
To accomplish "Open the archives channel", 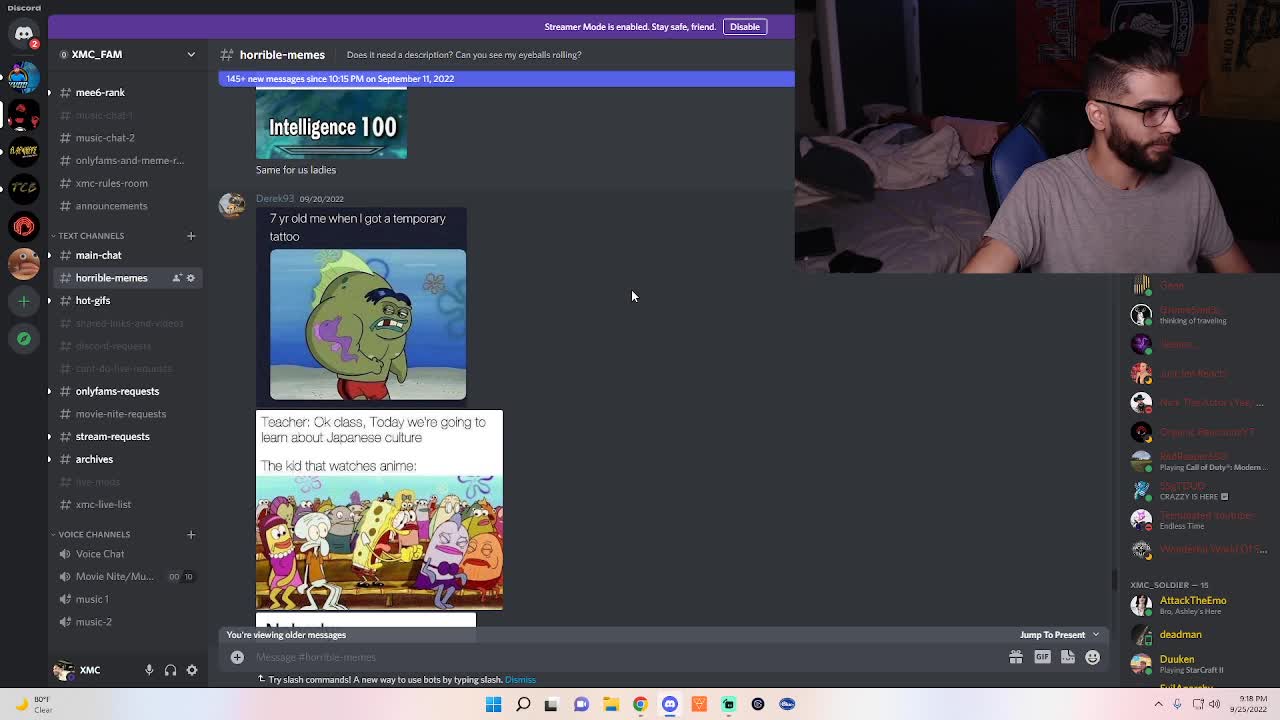I will (x=128, y=459).
